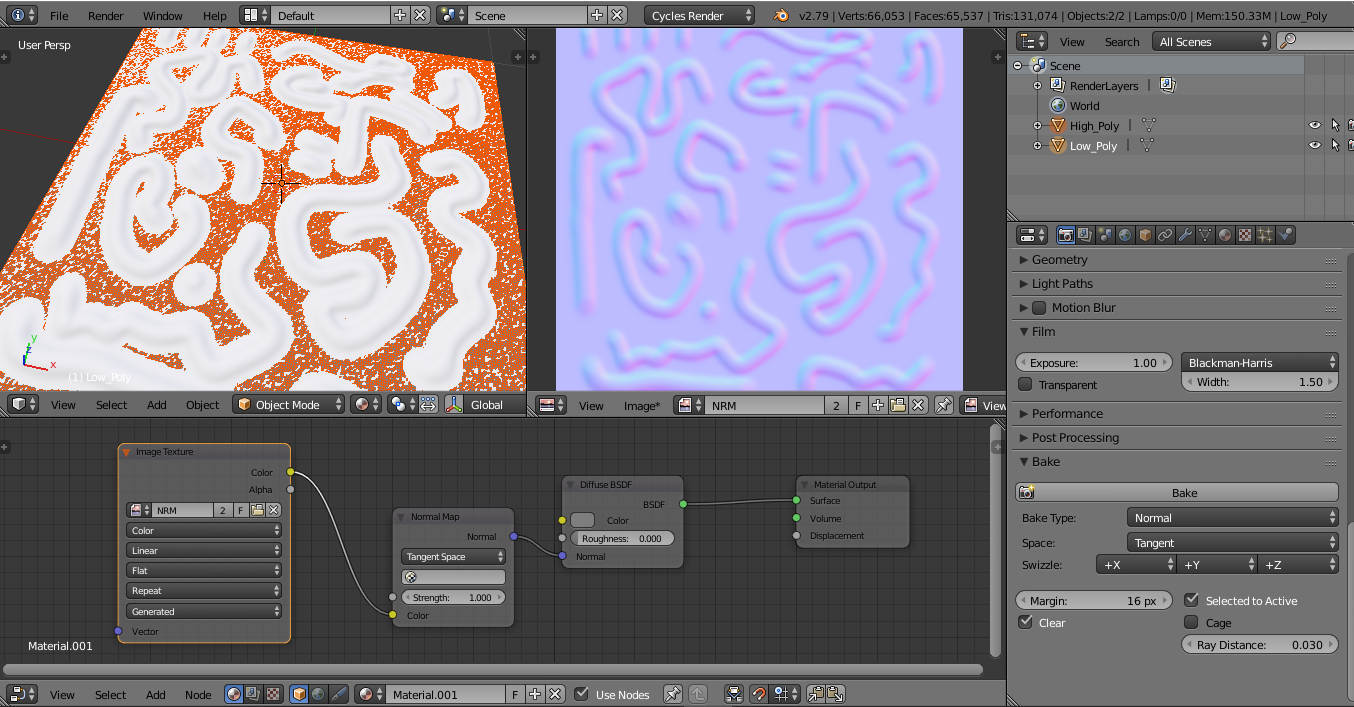Disable the Clear option in Bake panel
The height and width of the screenshot is (707, 1354).
(x=1026, y=622)
